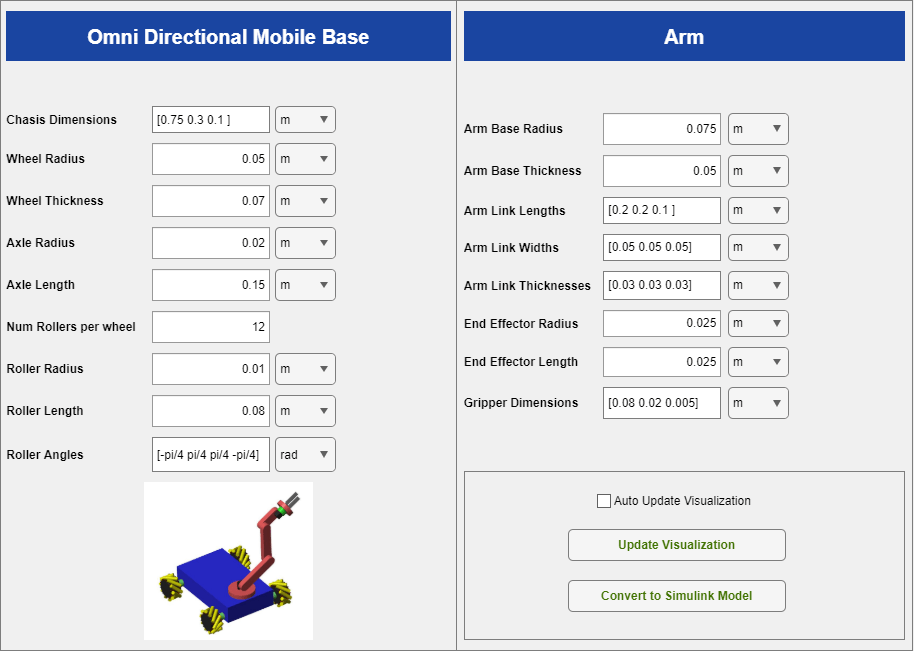Open End Effector Length unit dropdown

(x=758, y=362)
